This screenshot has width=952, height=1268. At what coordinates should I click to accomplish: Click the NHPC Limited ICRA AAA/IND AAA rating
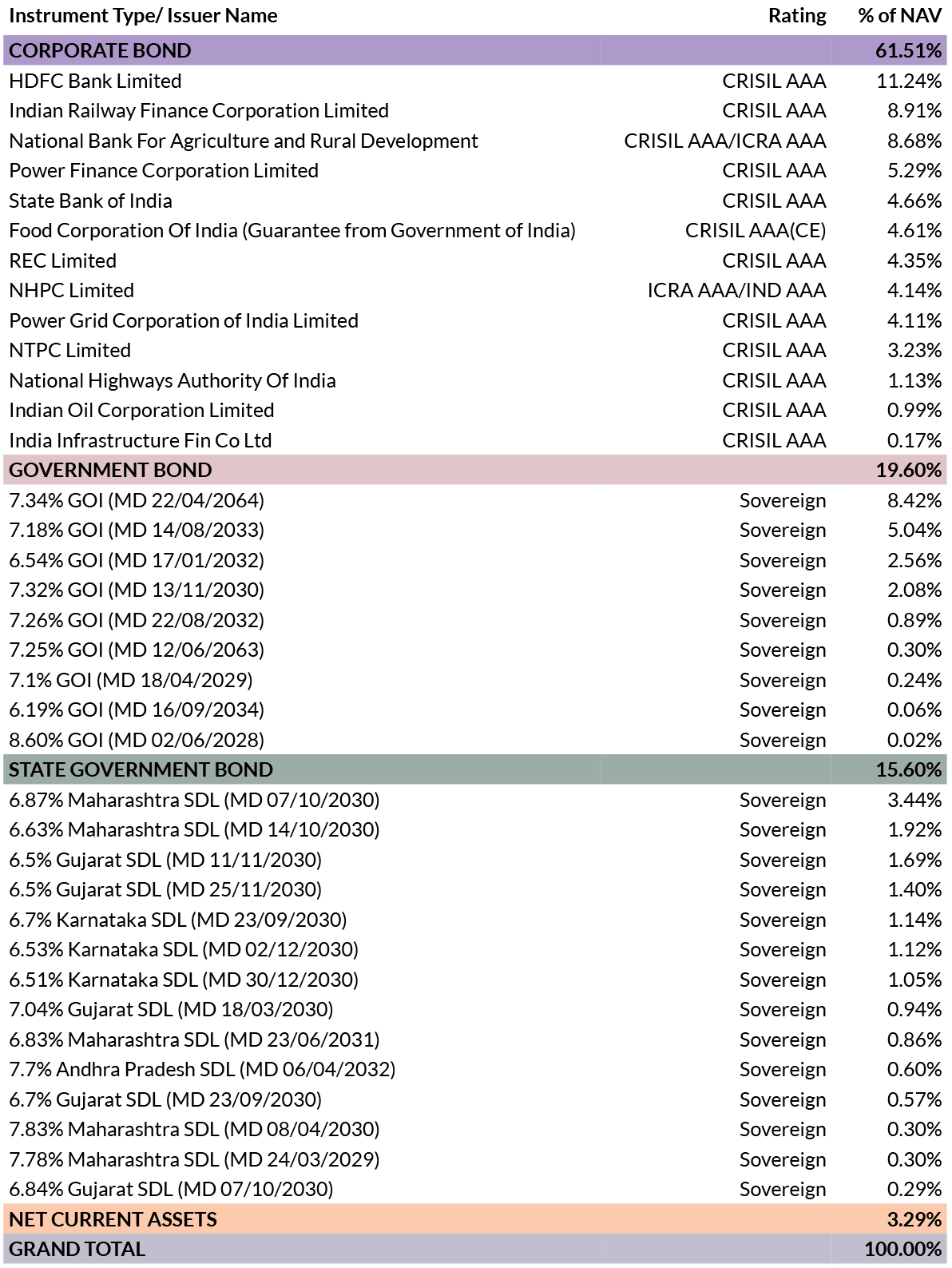(x=736, y=291)
